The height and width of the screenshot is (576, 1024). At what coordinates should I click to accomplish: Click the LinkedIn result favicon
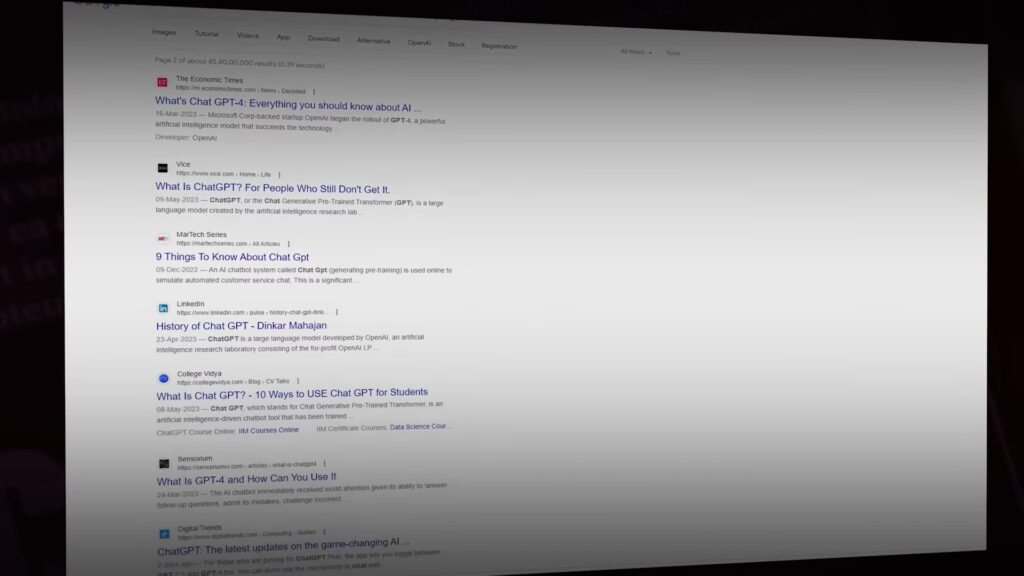coord(163,308)
